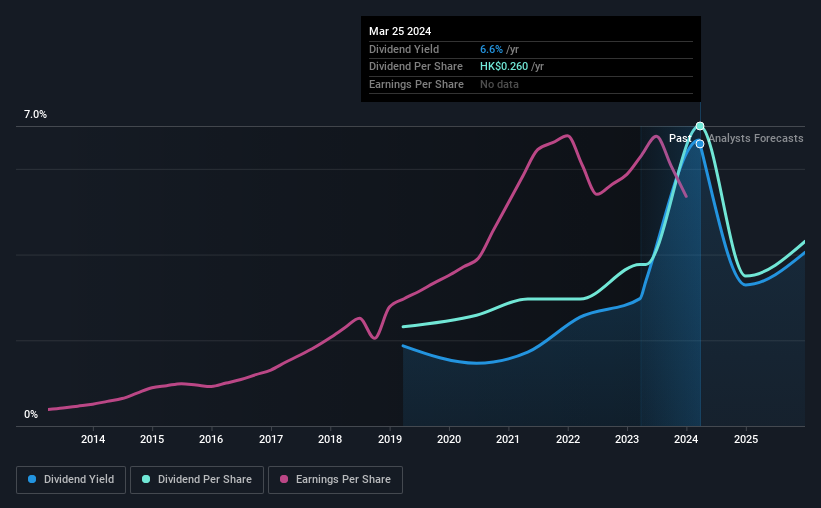This screenshot has height=508, width=821.
Task: Click the teal data point marker at the peak
Action: 700,126
